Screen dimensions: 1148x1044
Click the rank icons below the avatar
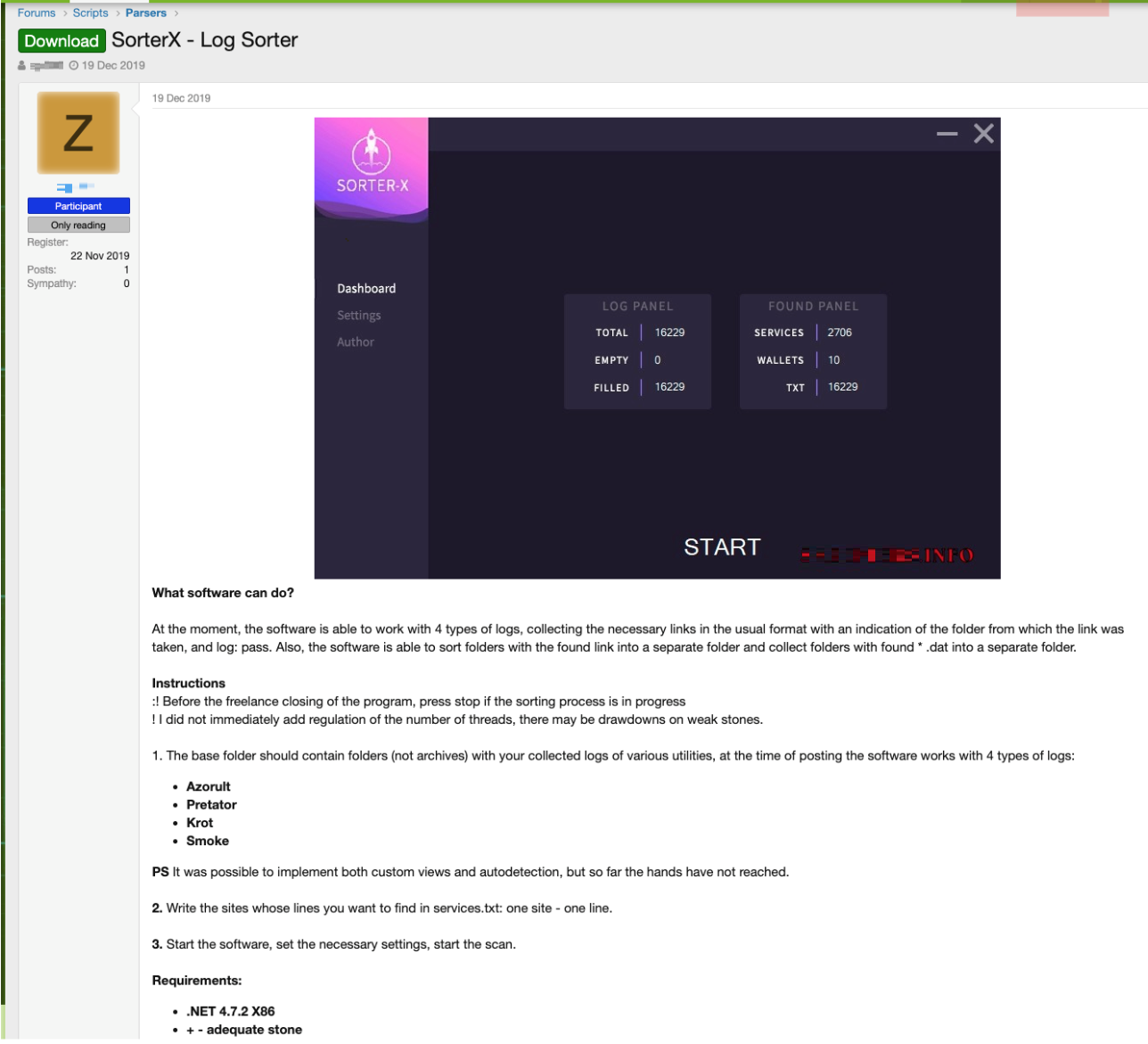[x=75, y=187]
